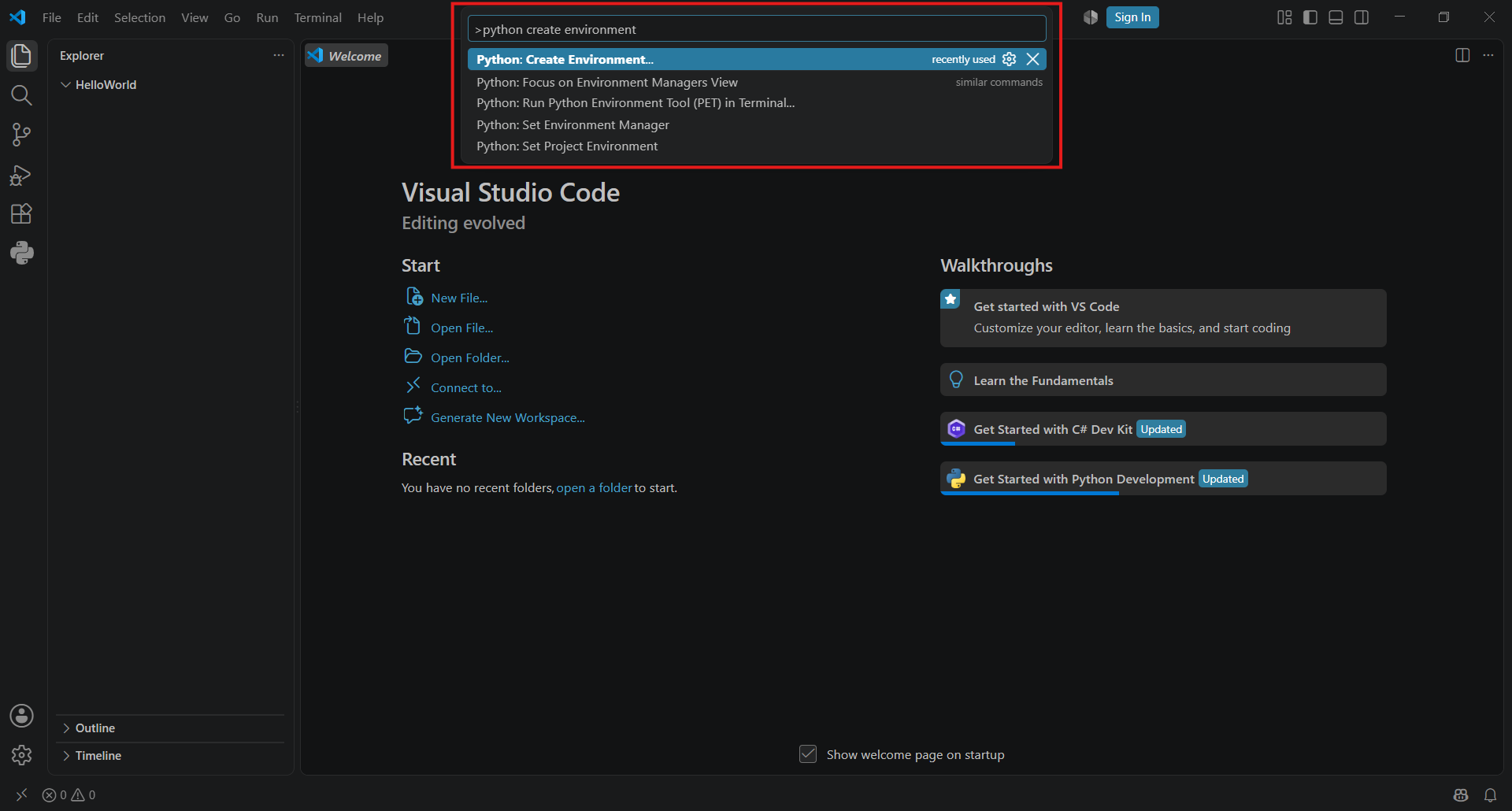Open the Python environments view icon
The width and height of the screenshot is (1512, 811).
21,253
